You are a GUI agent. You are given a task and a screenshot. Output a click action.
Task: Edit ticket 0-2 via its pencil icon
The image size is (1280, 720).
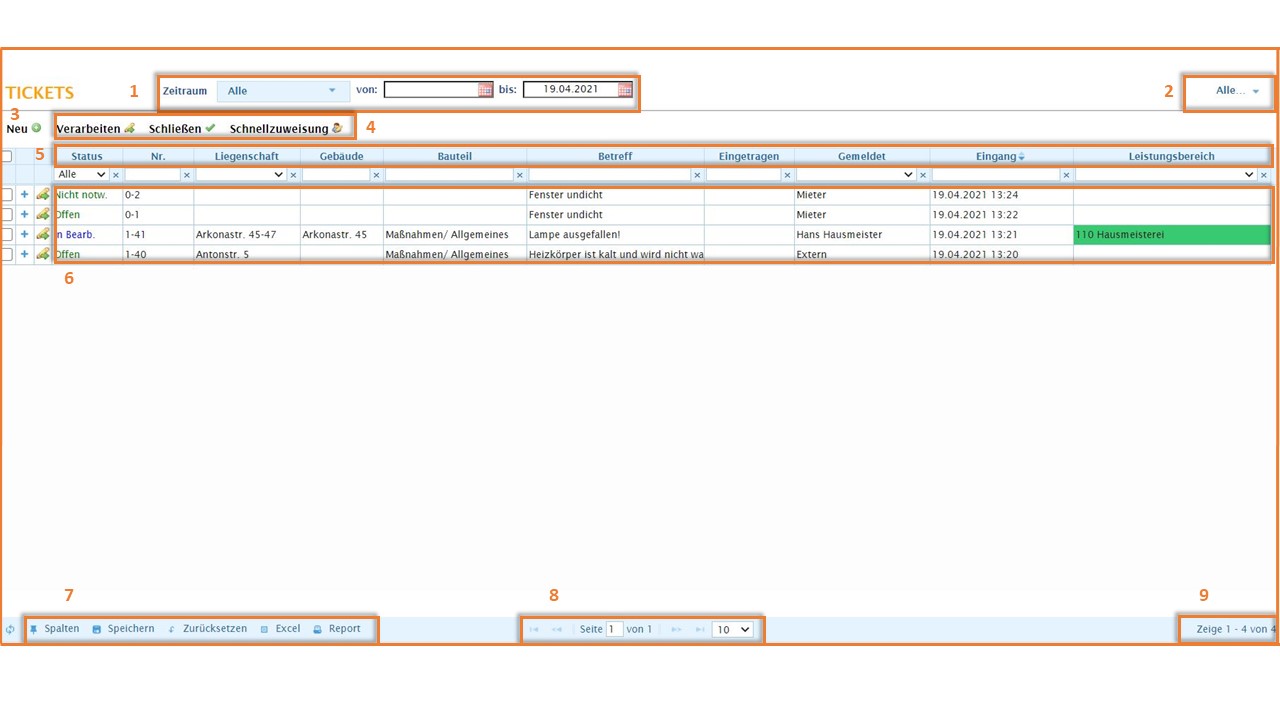coord(43,195)
